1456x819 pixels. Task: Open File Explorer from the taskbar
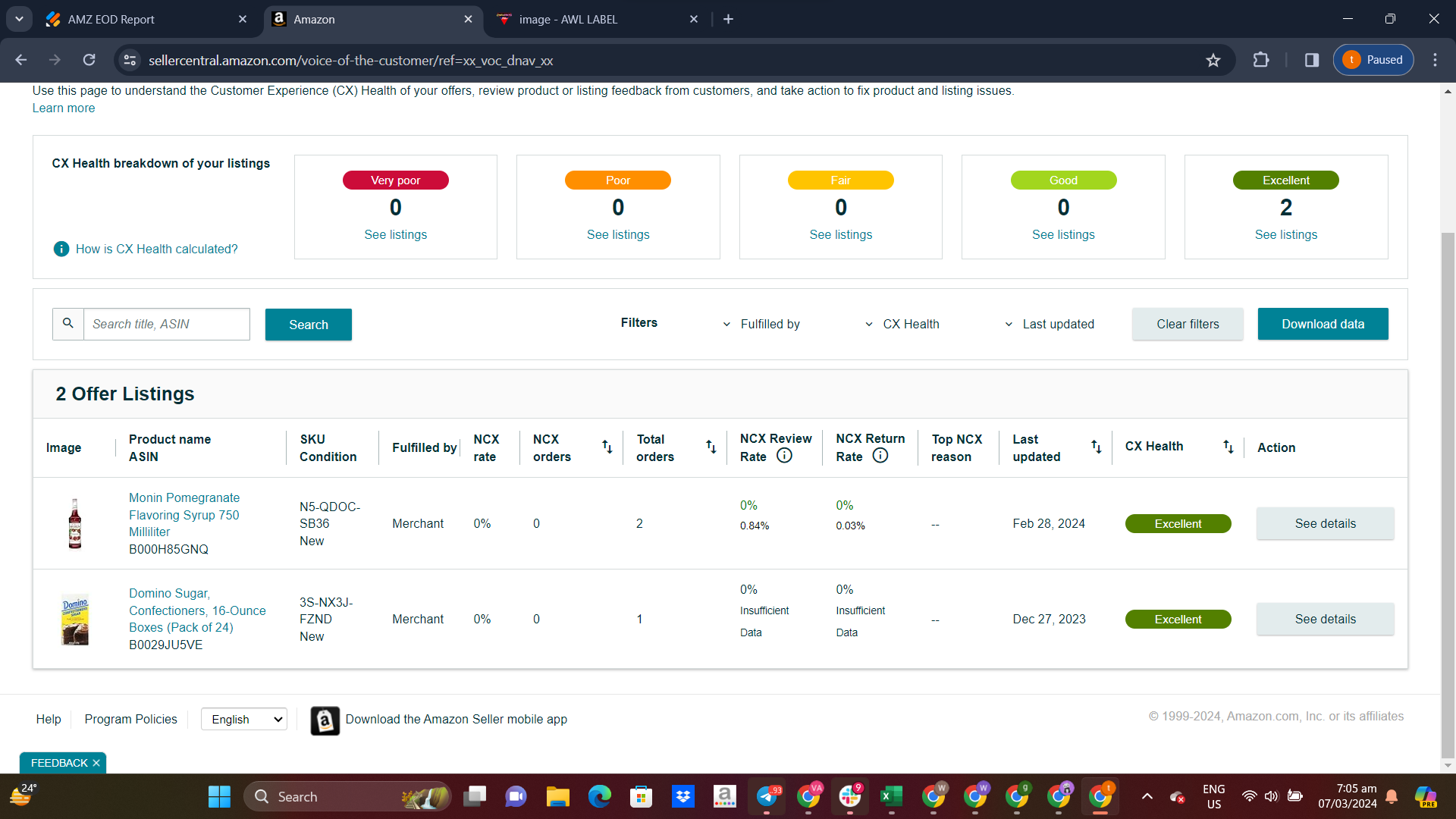point(557,796)
